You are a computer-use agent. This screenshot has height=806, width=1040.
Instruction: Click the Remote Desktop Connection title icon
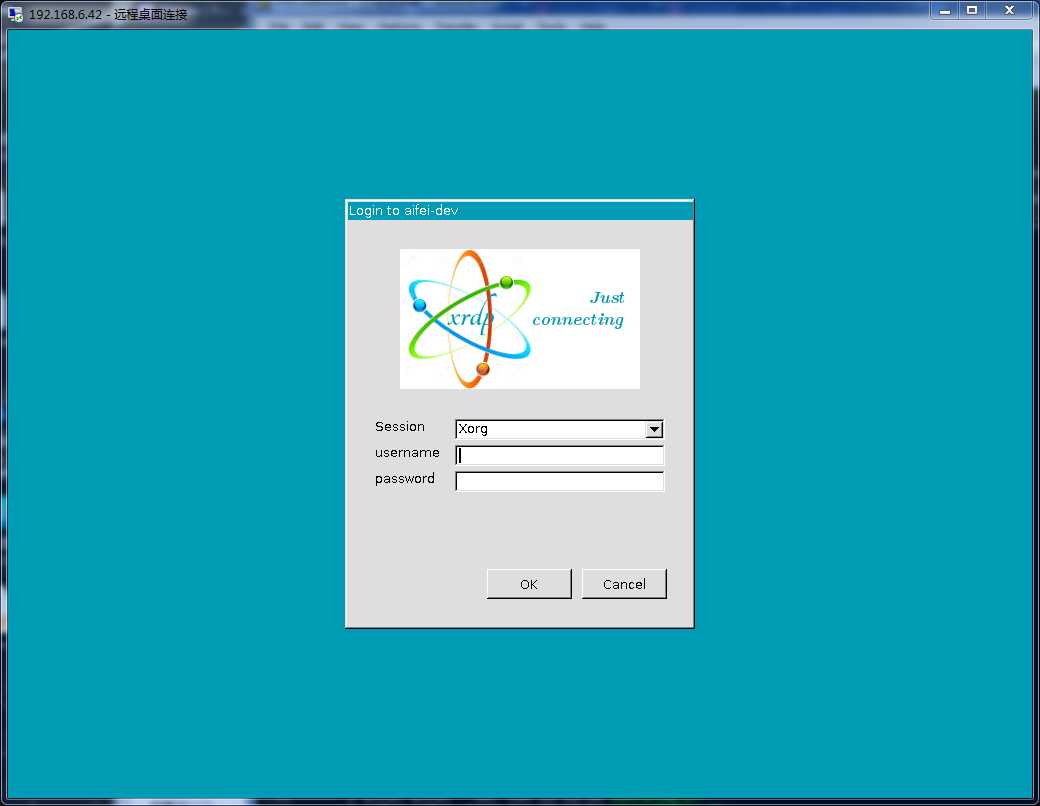15,14
